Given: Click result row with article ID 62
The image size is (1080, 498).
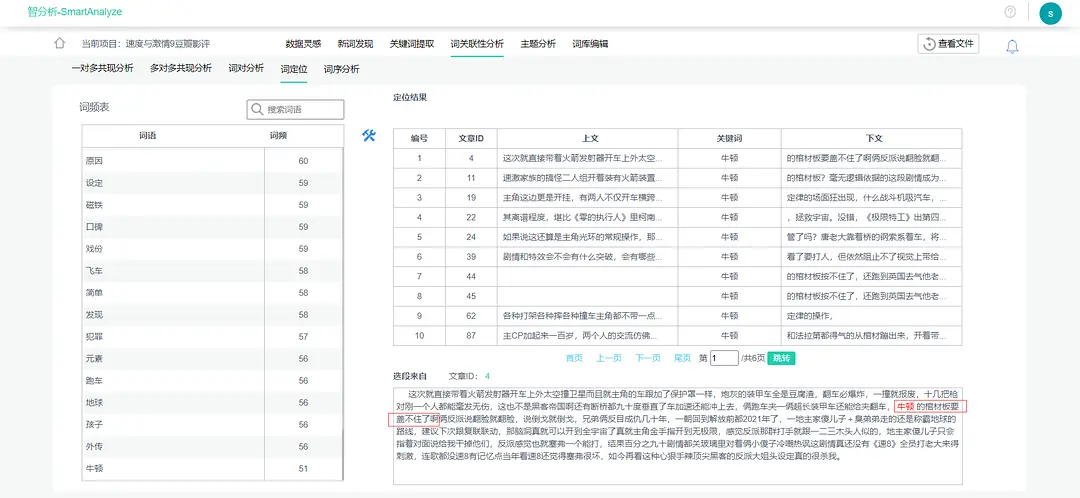Looking at the screenshot, I should click(x=676, y=316).
